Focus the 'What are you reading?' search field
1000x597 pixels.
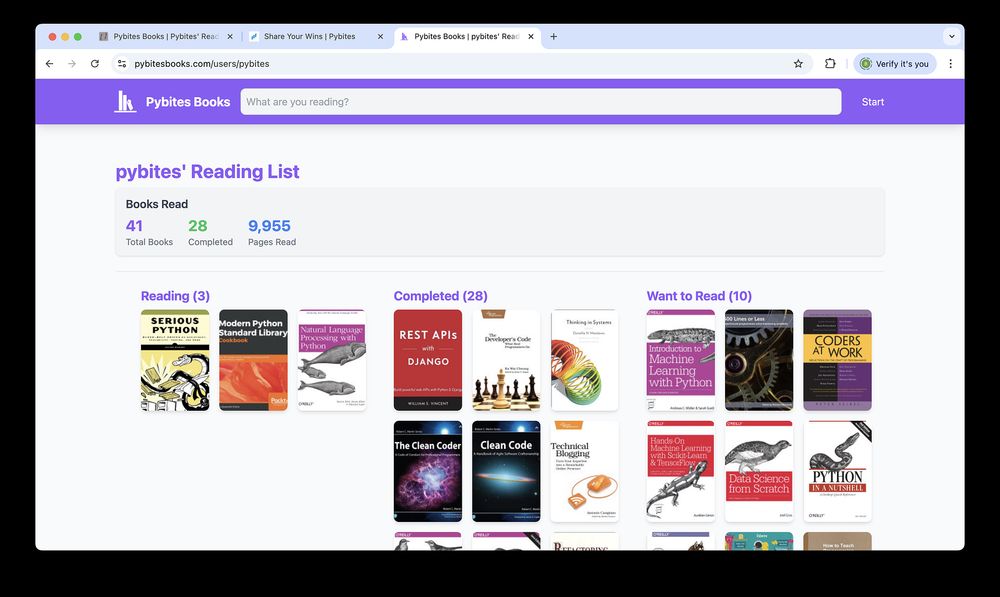[x=541, y=102]
